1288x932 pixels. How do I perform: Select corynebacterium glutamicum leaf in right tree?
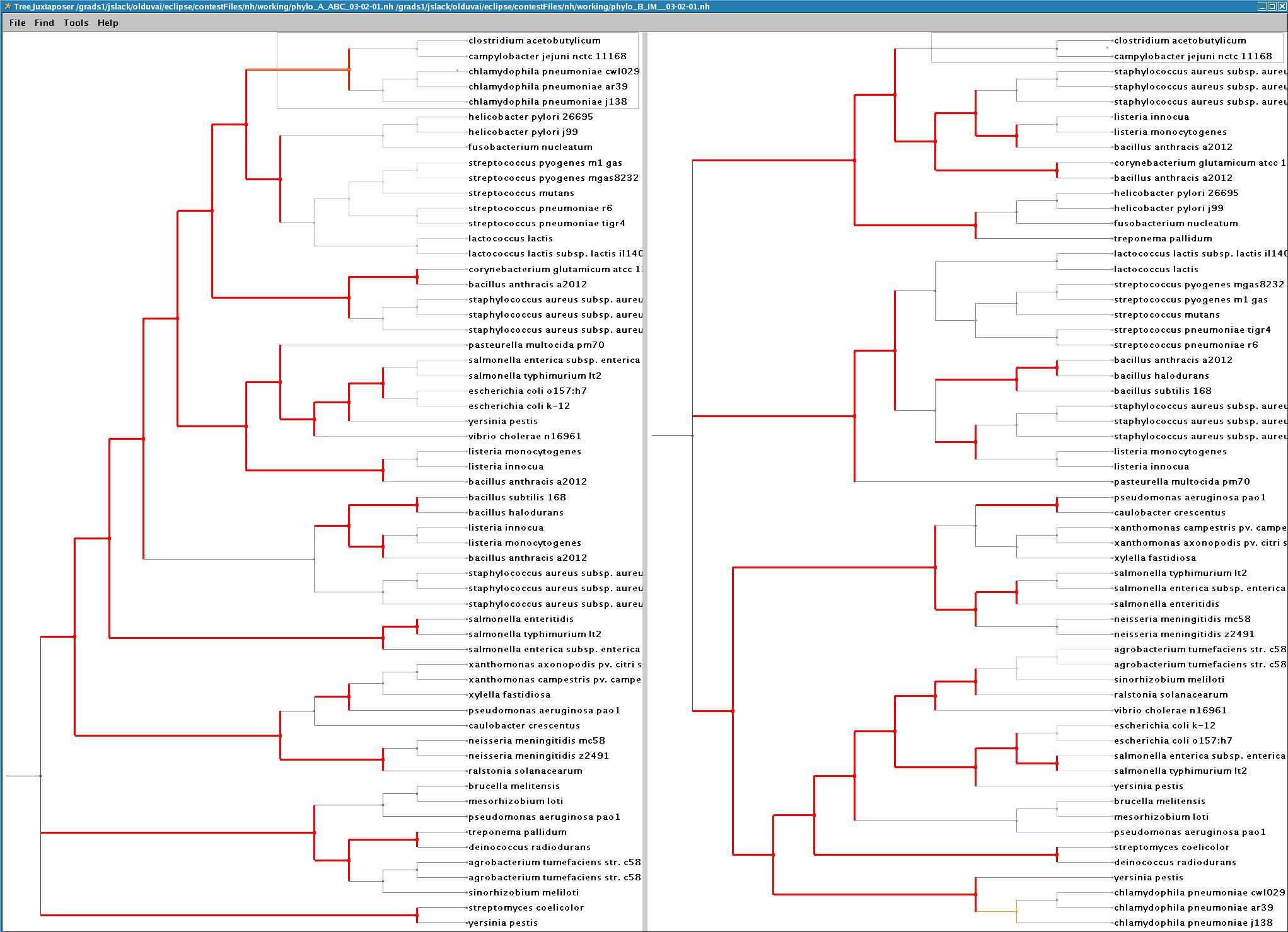[1200, 163]
